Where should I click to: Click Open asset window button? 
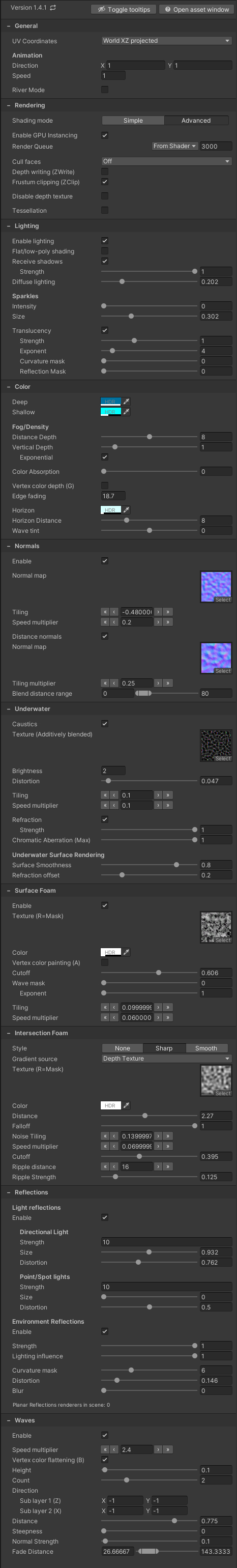pos(196,9)
